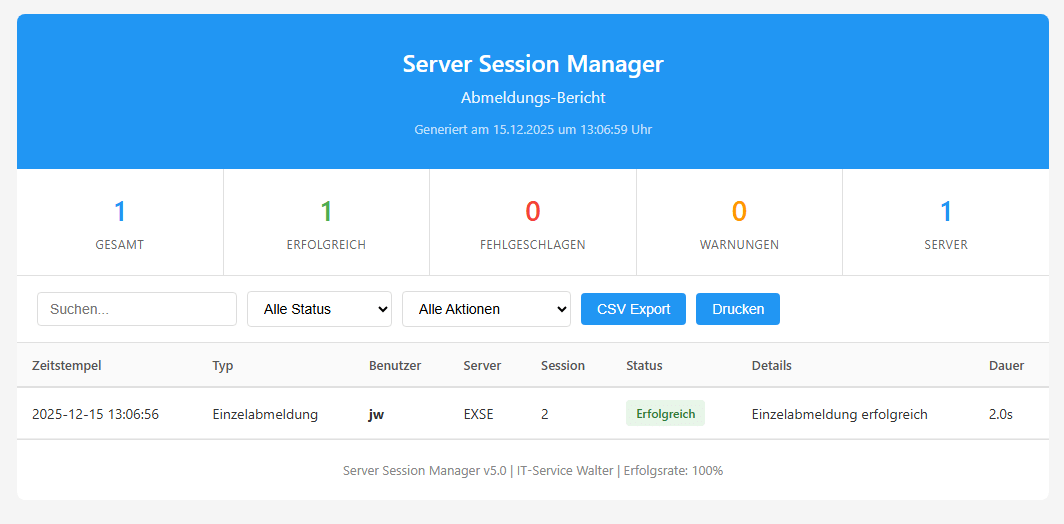Select the Benutzer column header
This screenshot has height=524, width=1064.
click(395, 366)
